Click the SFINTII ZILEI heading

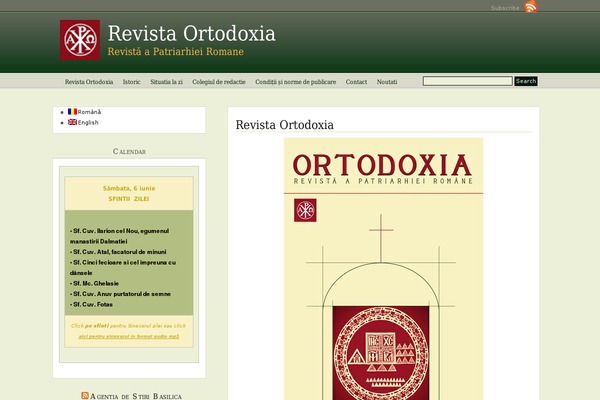click(x=129, y=199)
